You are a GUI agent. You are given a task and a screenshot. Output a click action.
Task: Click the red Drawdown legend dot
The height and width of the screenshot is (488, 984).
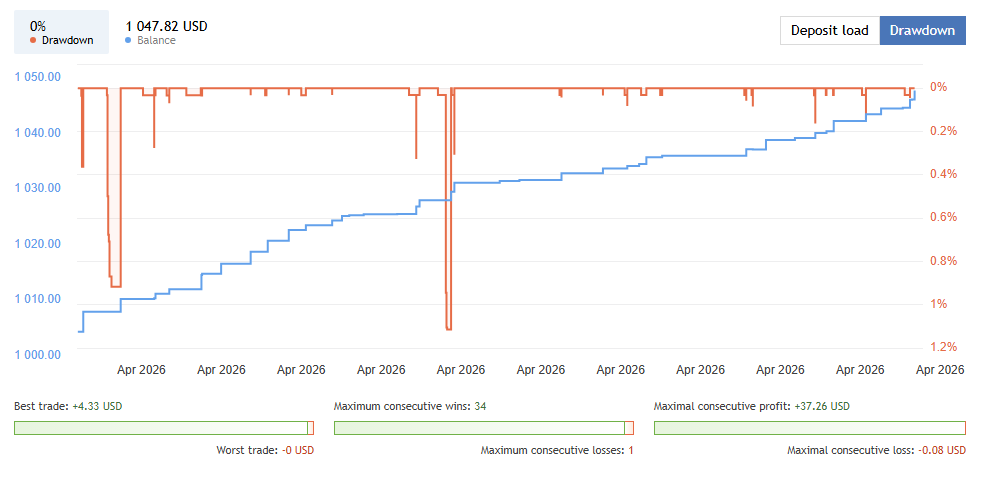(33, 41)
